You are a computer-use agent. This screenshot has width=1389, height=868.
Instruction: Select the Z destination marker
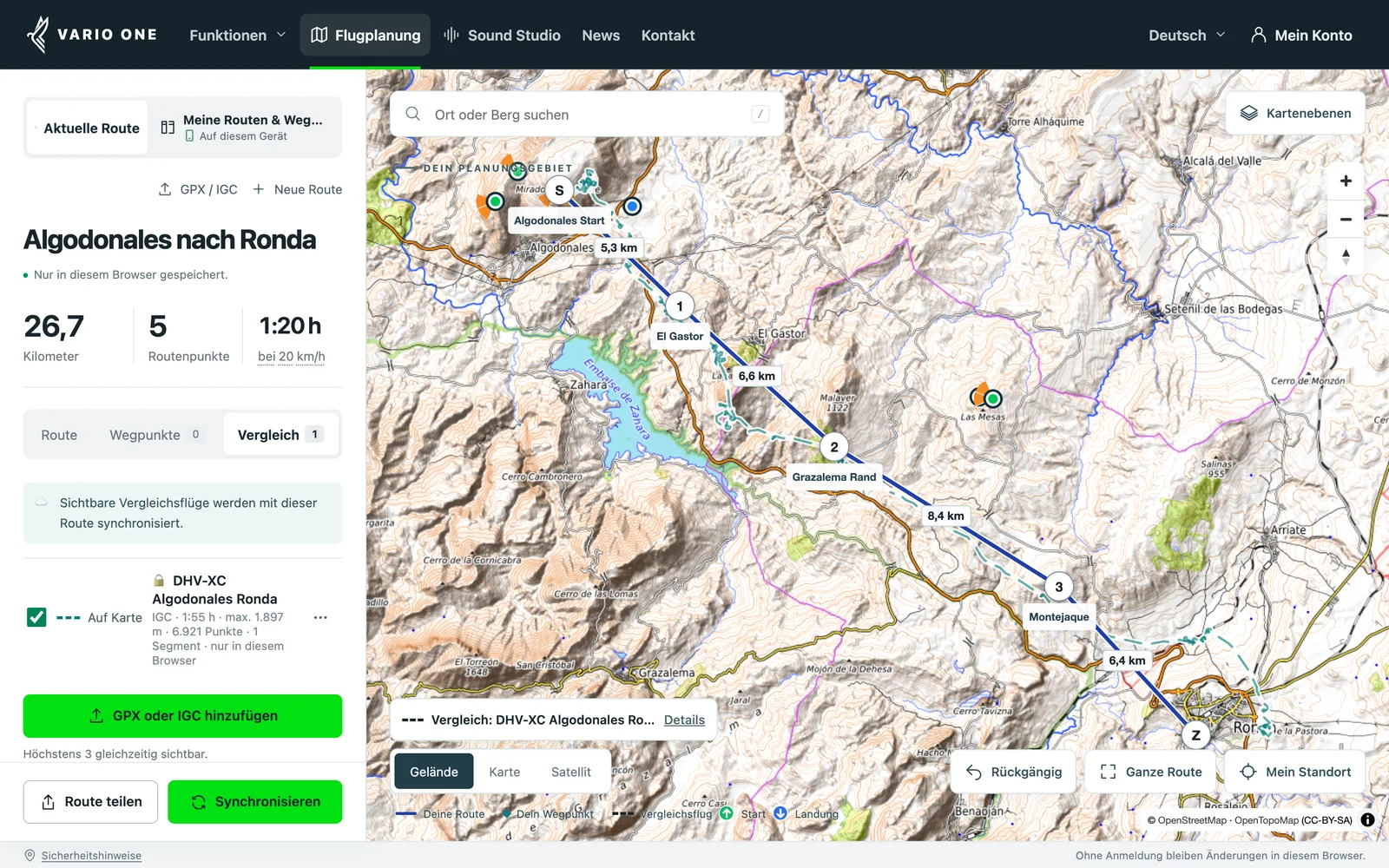(1195, 735)
